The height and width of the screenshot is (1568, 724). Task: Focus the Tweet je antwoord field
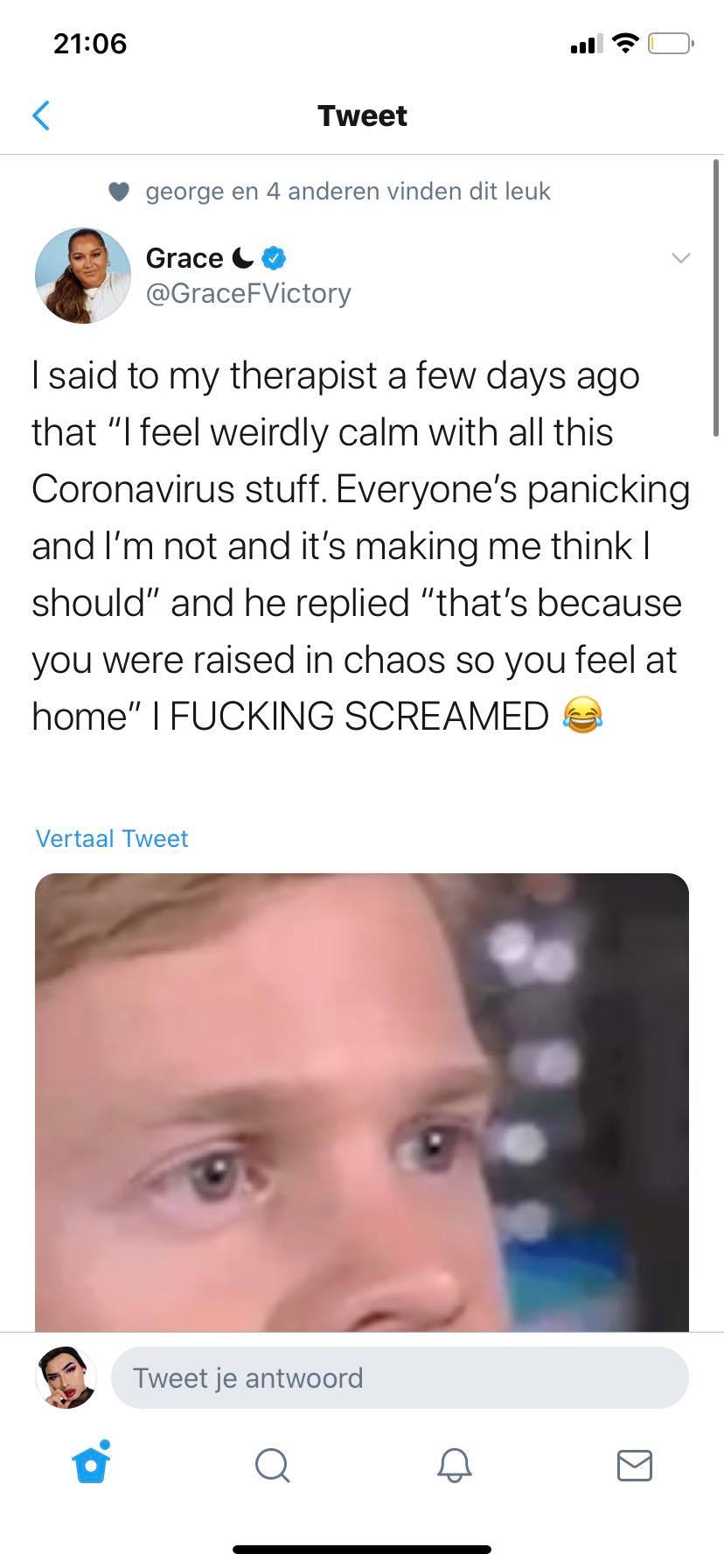pyautogui.click(x=400, y=1378)
